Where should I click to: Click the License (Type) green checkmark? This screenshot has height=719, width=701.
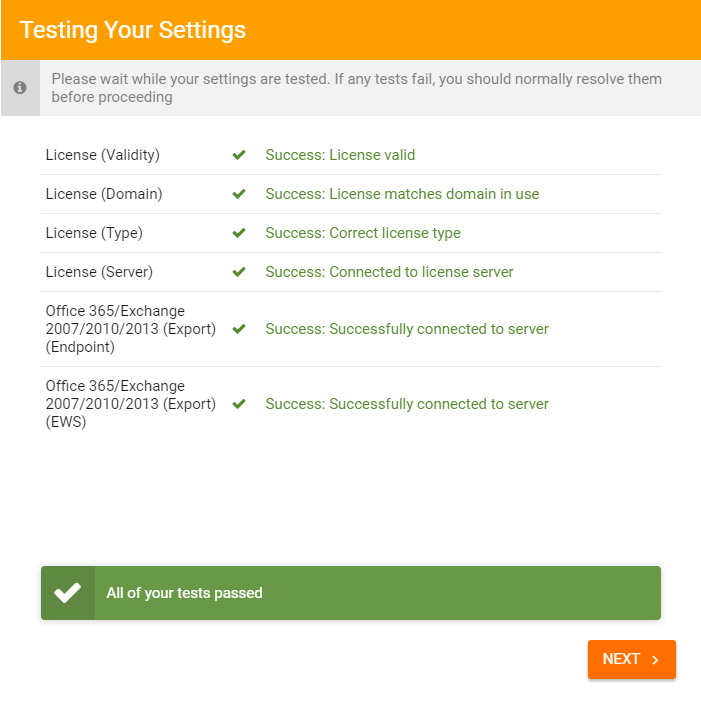[239, 233]
